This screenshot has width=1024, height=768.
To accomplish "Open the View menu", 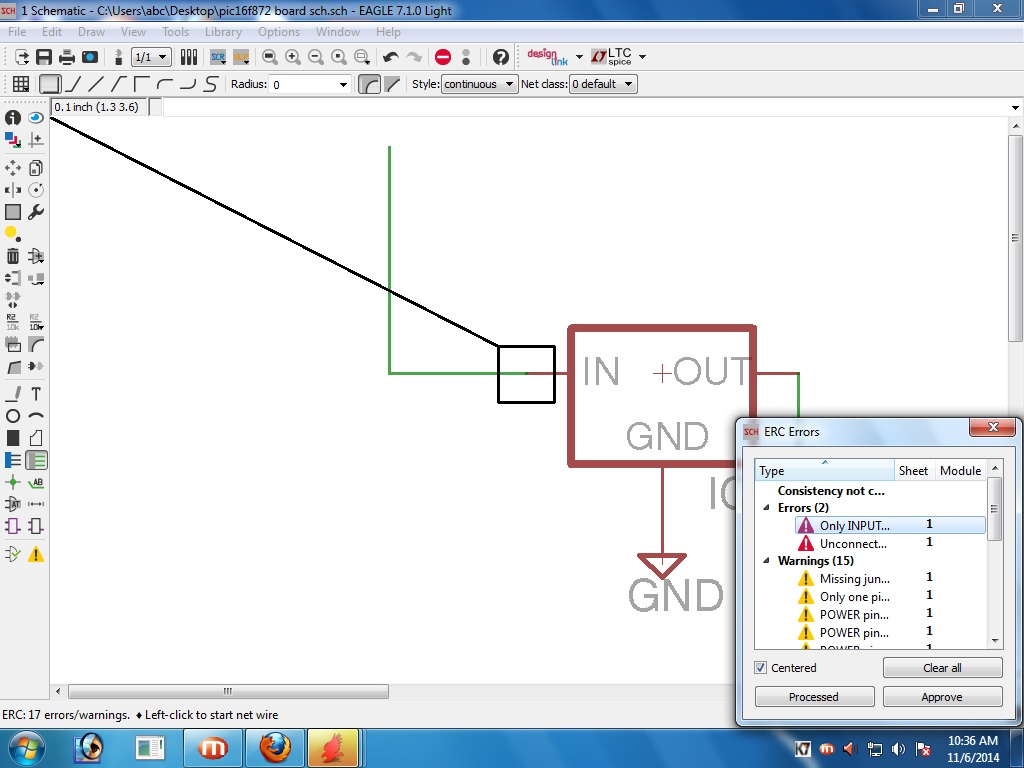I will tap(133, 31).
